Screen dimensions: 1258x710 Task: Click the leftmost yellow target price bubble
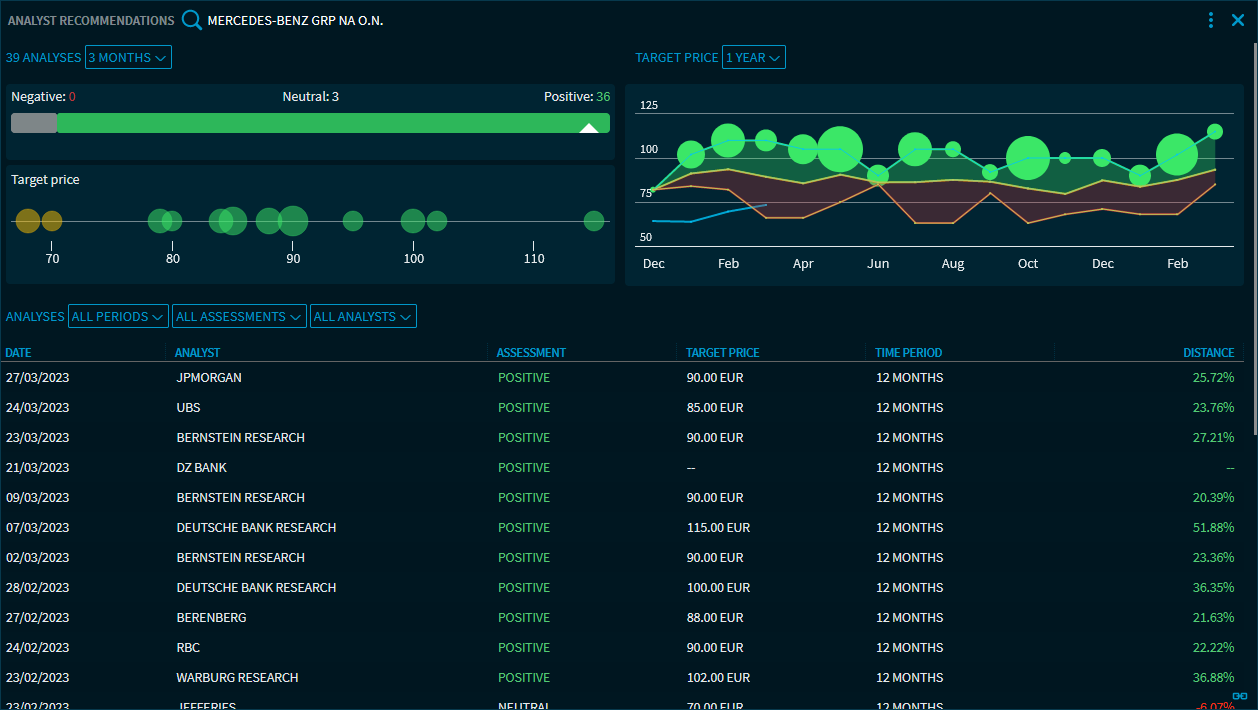[28, 221]
